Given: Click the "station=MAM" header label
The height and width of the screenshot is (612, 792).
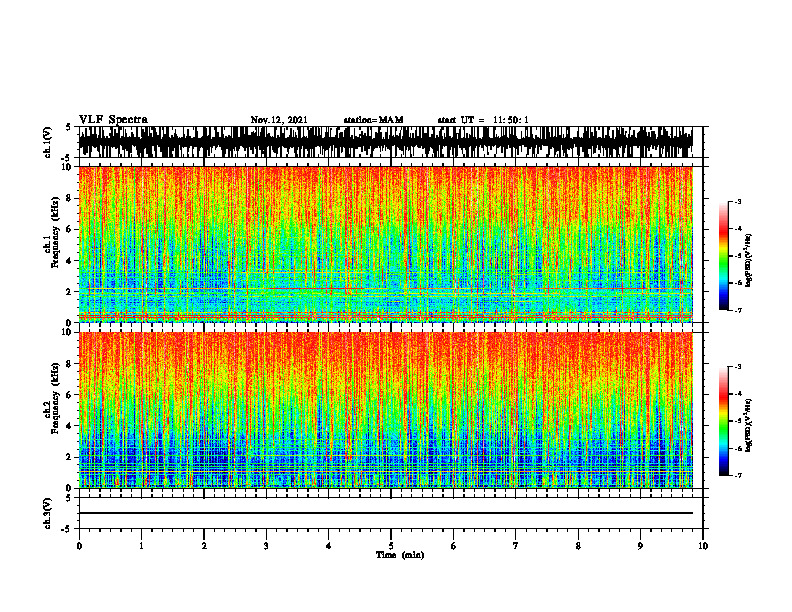Looking at the screenshot, I should (373, 120).
